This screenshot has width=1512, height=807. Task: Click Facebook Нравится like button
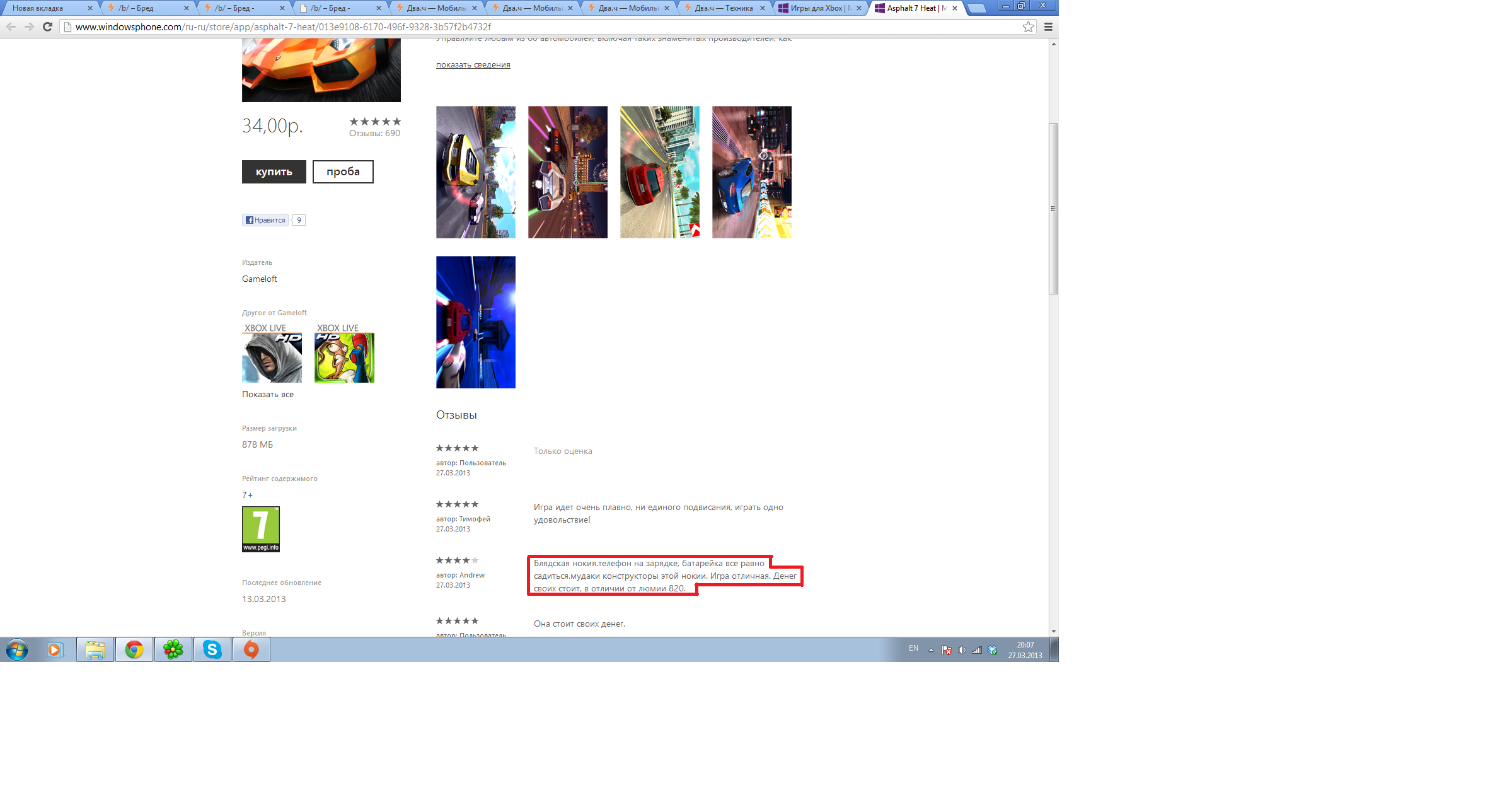point(265,220)
